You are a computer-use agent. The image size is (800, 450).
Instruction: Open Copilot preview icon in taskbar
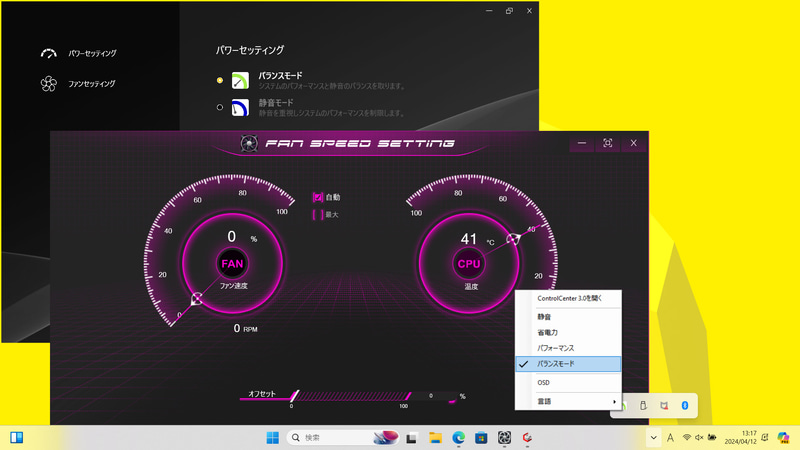coord(783,437)
